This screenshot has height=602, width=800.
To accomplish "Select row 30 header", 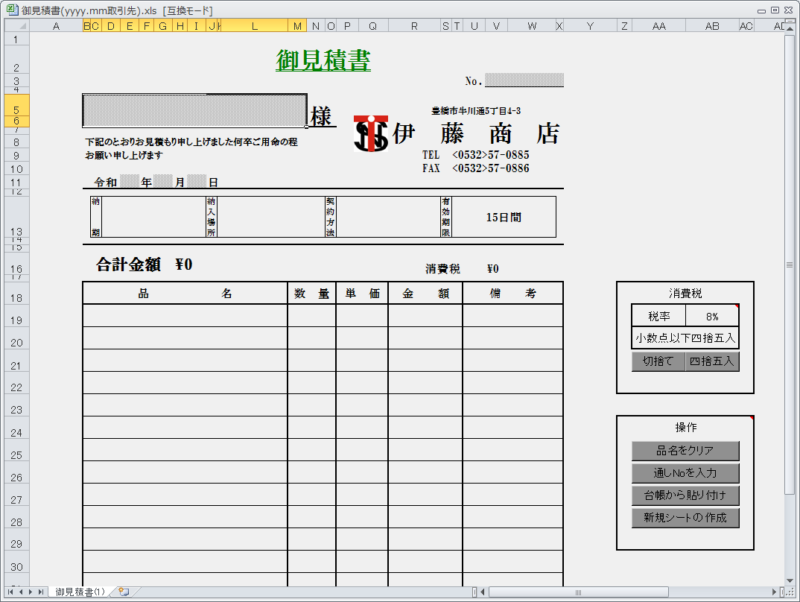I will pyautogui.click(x=17, y=562).
